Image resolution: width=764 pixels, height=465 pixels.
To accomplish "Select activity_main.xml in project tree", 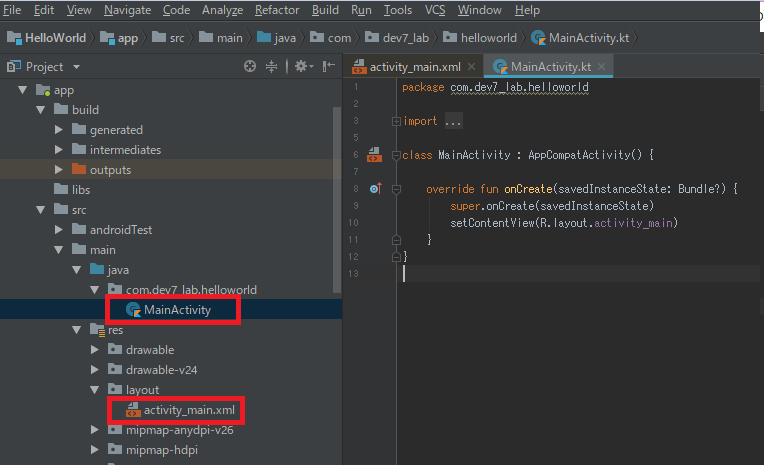I will tap(180, 410).
